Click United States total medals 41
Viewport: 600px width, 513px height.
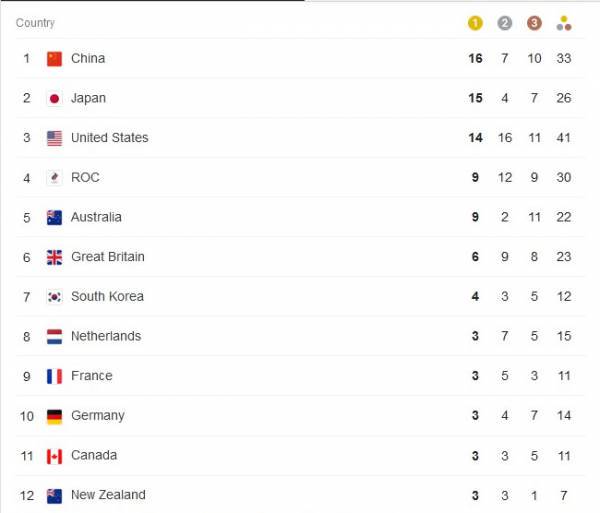[564, 138]
